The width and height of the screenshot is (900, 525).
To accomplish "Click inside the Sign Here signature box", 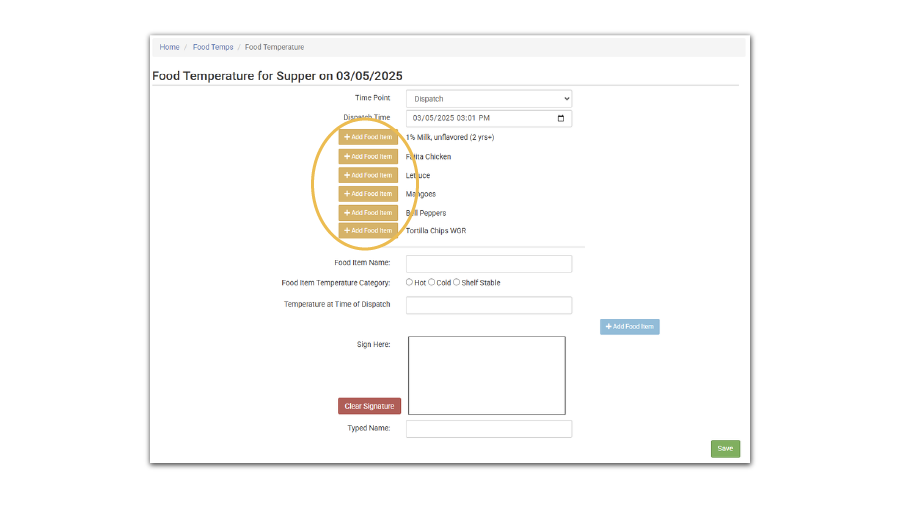I will click(486, 375).
